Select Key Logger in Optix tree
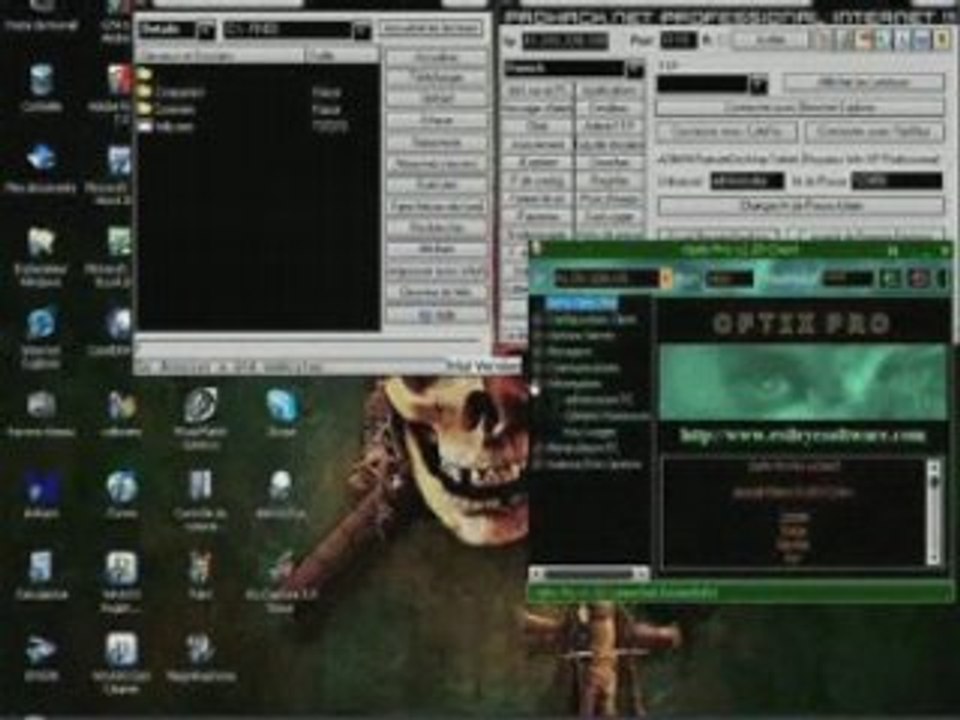The image size is (960, 720). (x=588, y=432)
